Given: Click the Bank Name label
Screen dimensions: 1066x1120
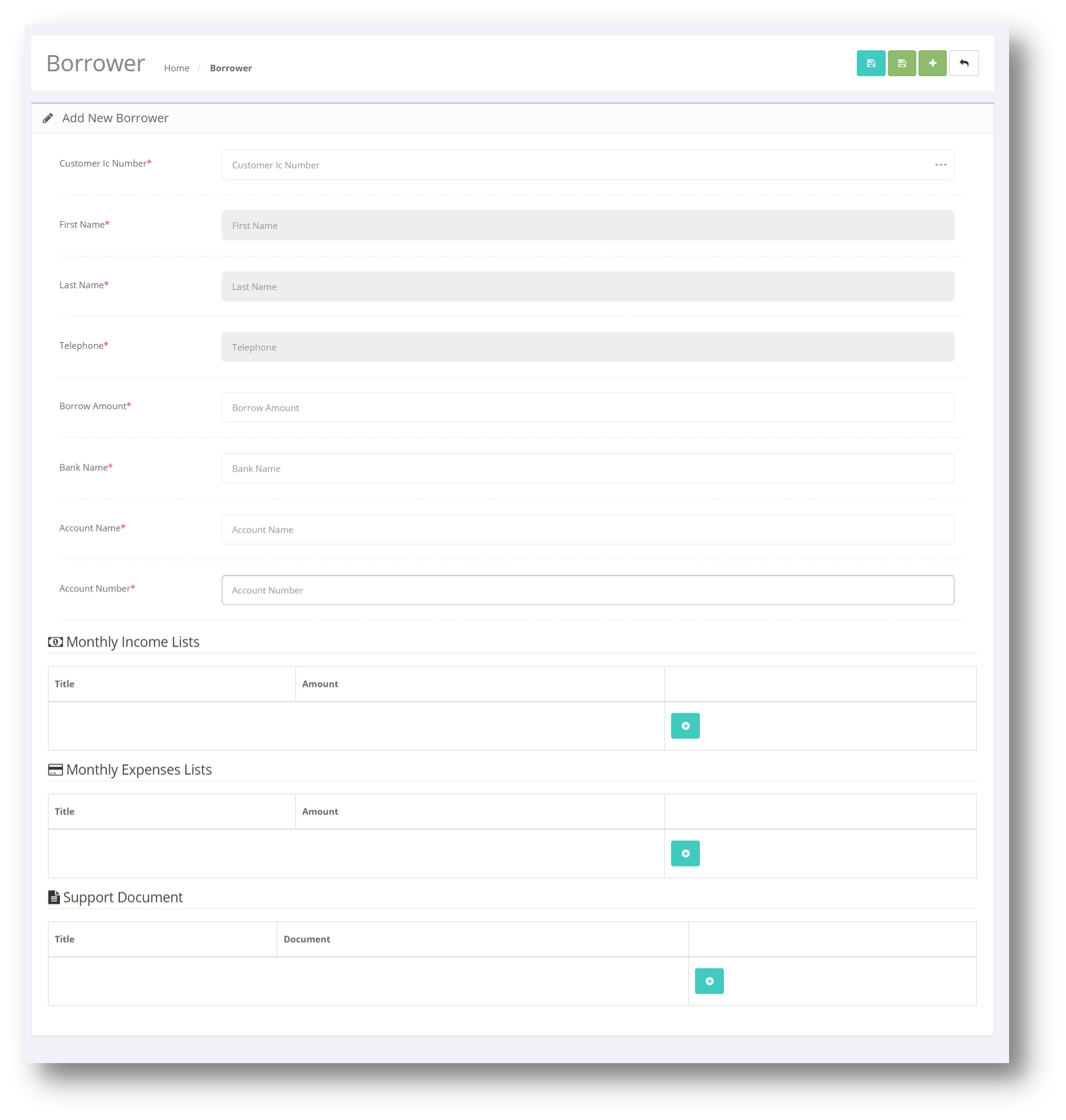Looking at the screenshot, I should (x=86, y=467).
